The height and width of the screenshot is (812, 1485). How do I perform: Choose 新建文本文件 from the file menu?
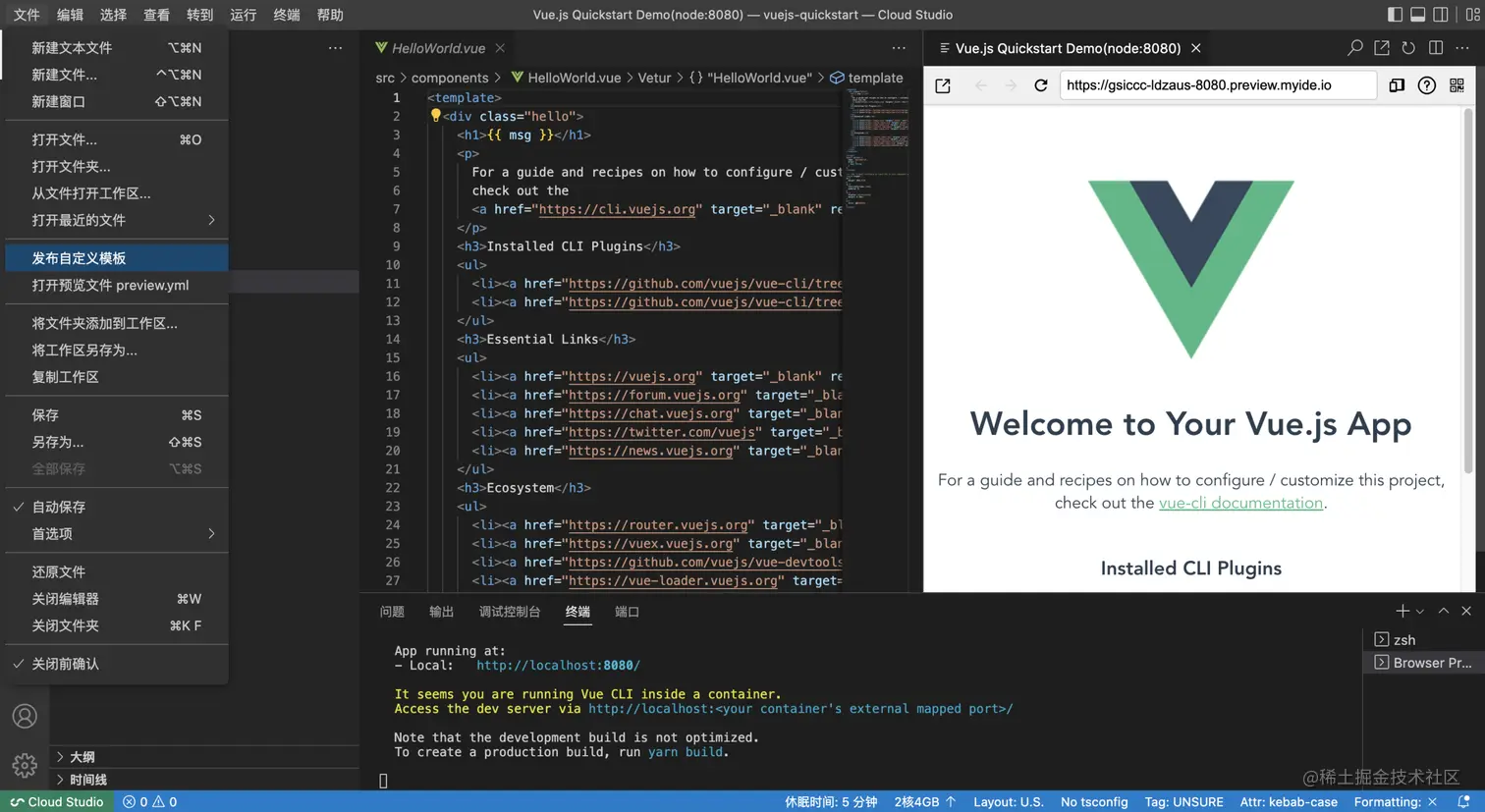(116, 48)
